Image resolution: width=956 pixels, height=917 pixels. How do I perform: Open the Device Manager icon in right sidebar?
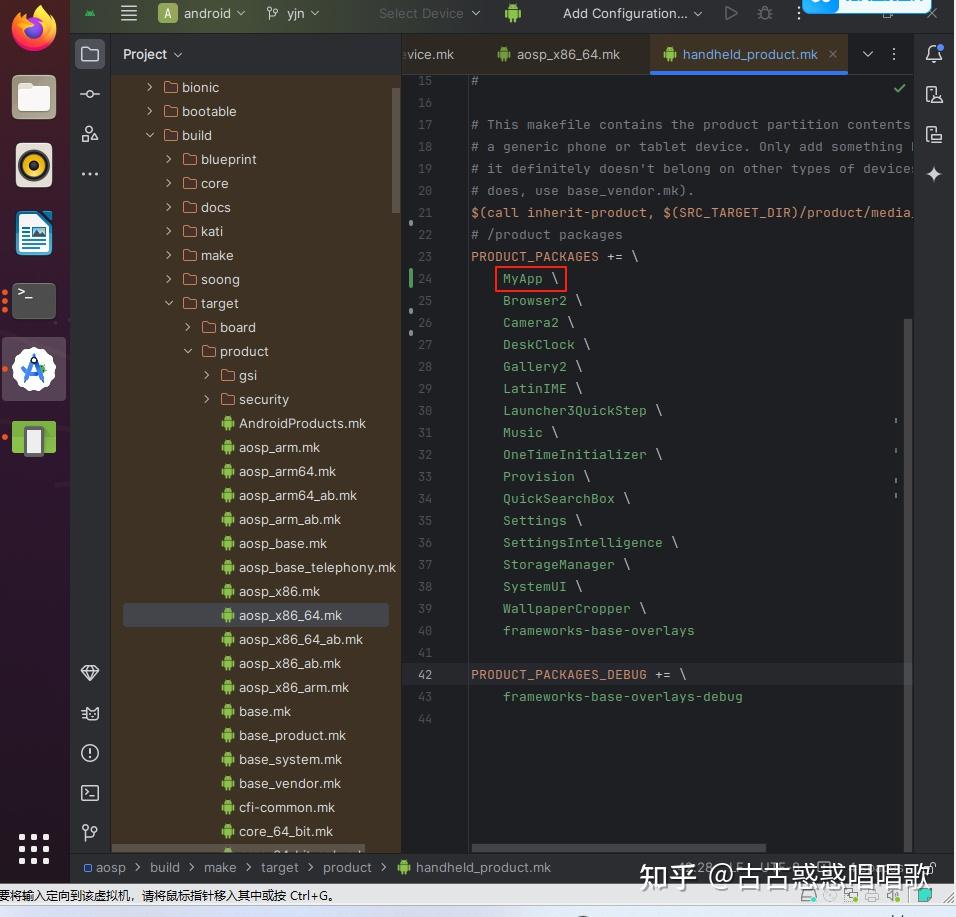pos(934,95)
